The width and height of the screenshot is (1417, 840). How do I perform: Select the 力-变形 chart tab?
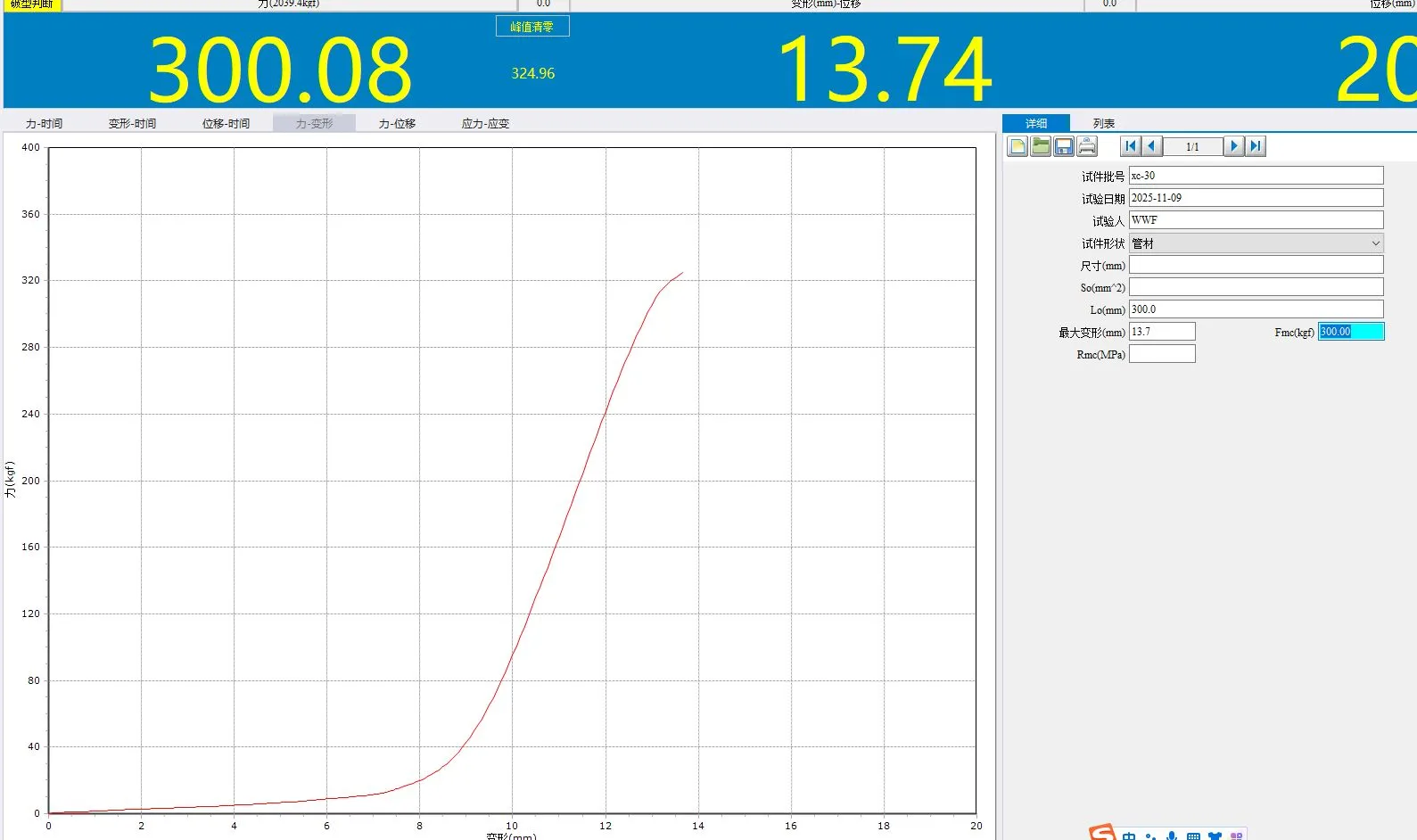[x=314, y=123]
